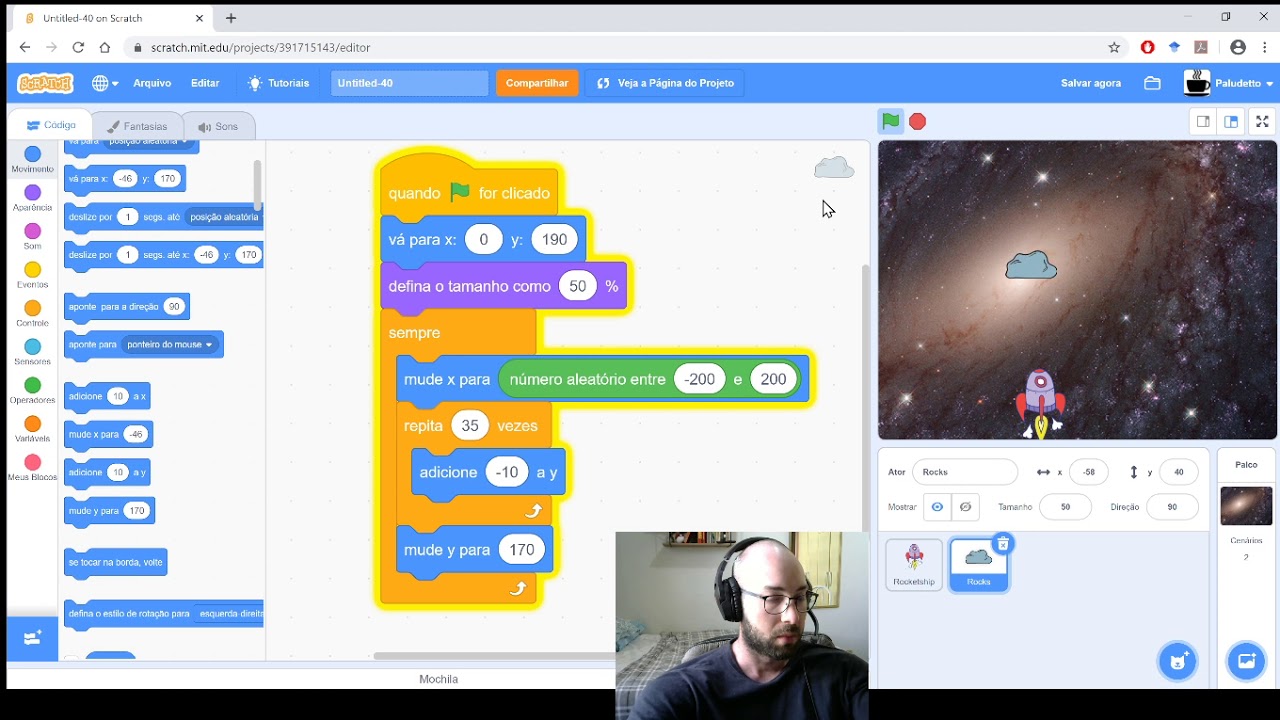Click the workspace horizontal scrollbar
The image size is (1280, 720).
pyautogui.click(x=495, y=656)
